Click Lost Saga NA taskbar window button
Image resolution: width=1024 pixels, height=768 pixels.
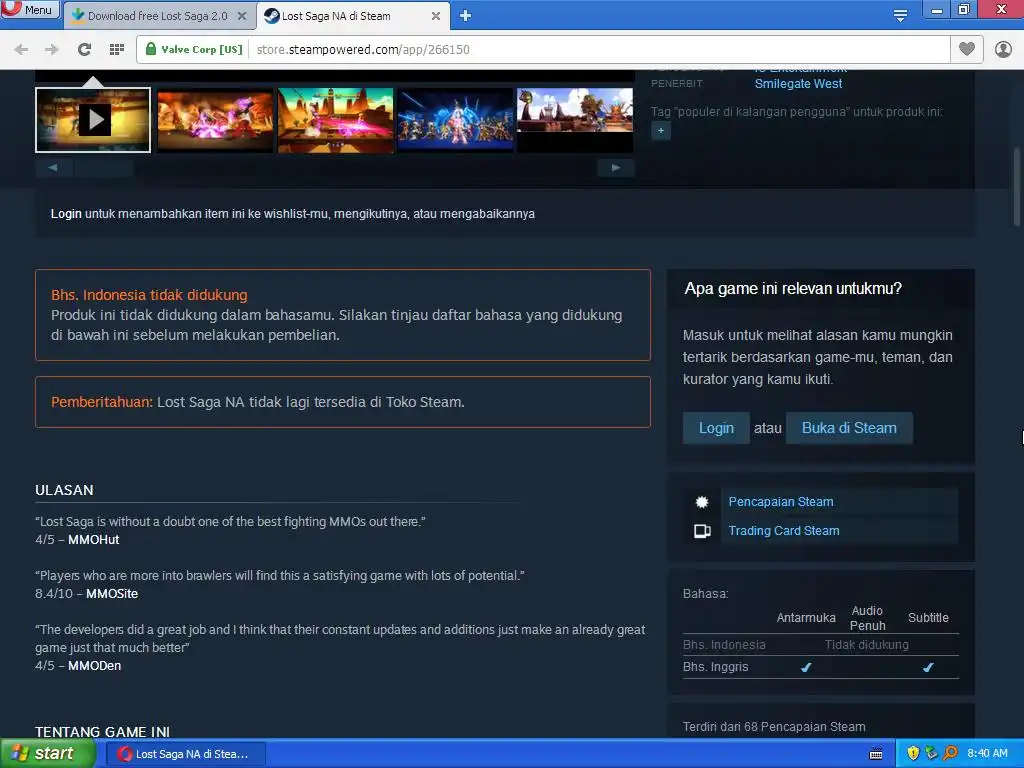click(x=187, y=754)
